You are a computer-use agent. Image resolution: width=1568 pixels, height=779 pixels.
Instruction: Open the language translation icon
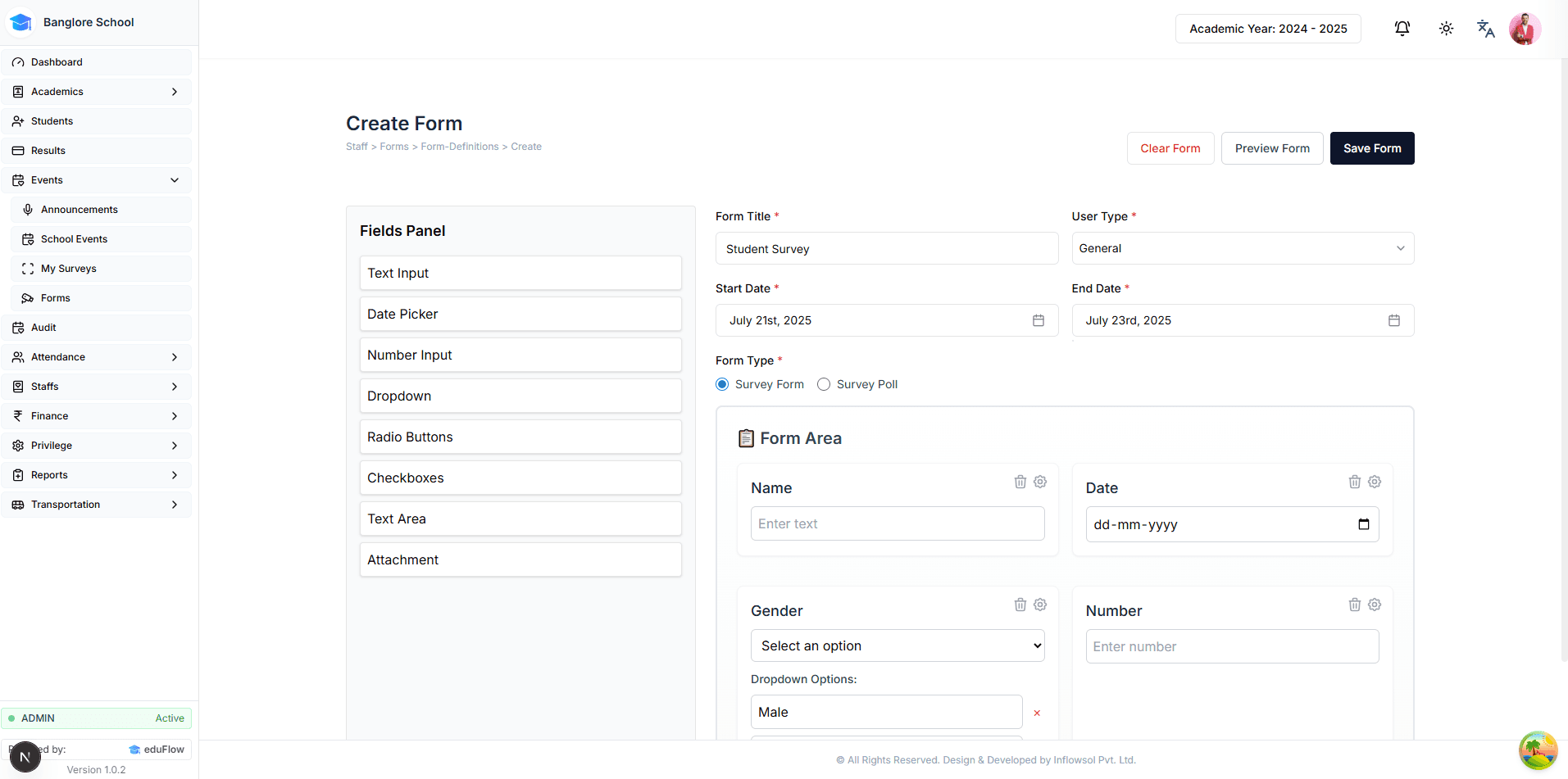[x=1485, y=29]
